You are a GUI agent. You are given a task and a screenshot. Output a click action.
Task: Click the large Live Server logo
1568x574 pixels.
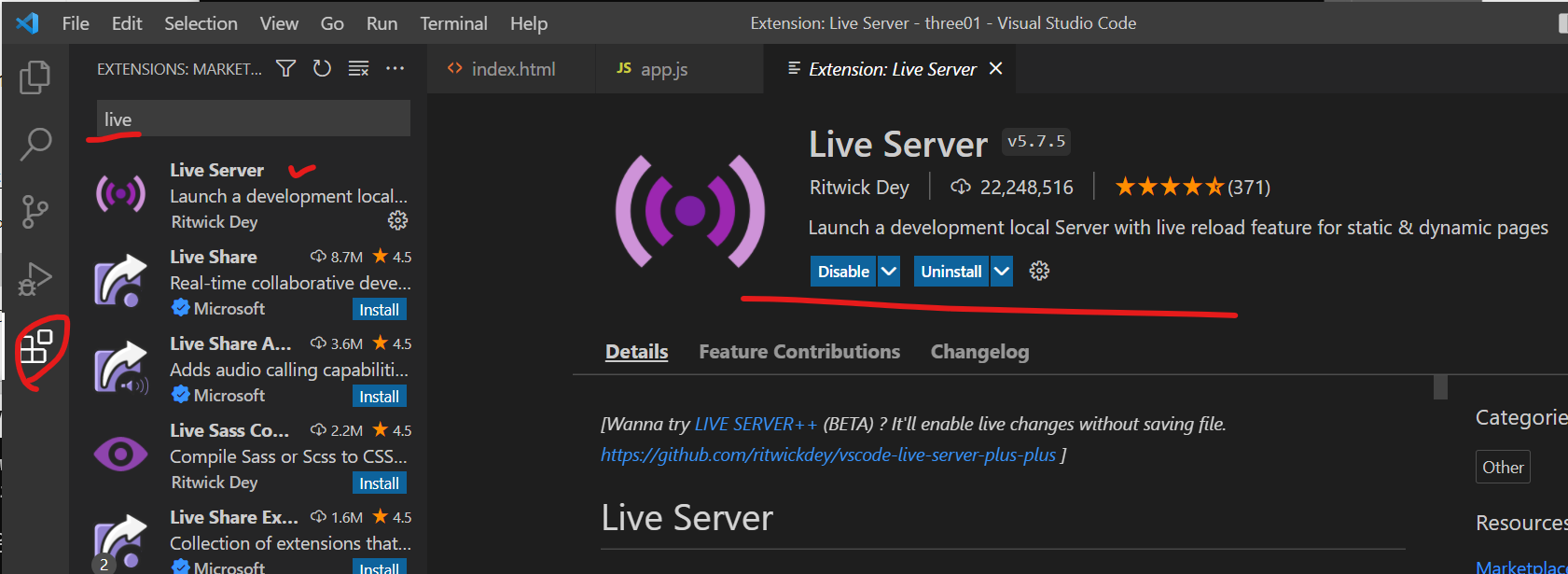tap(690, 211)
